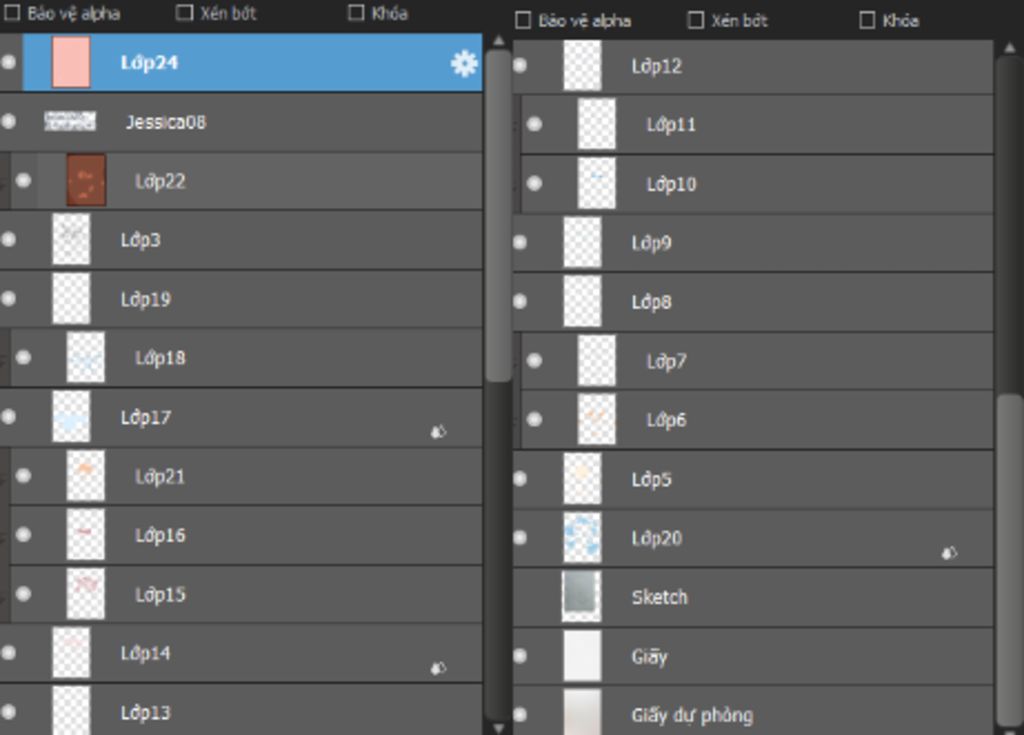1024x735 pixels.
Task: Click the Lớp20 blue-pattern thumbnail
Action: coord(582,538)
